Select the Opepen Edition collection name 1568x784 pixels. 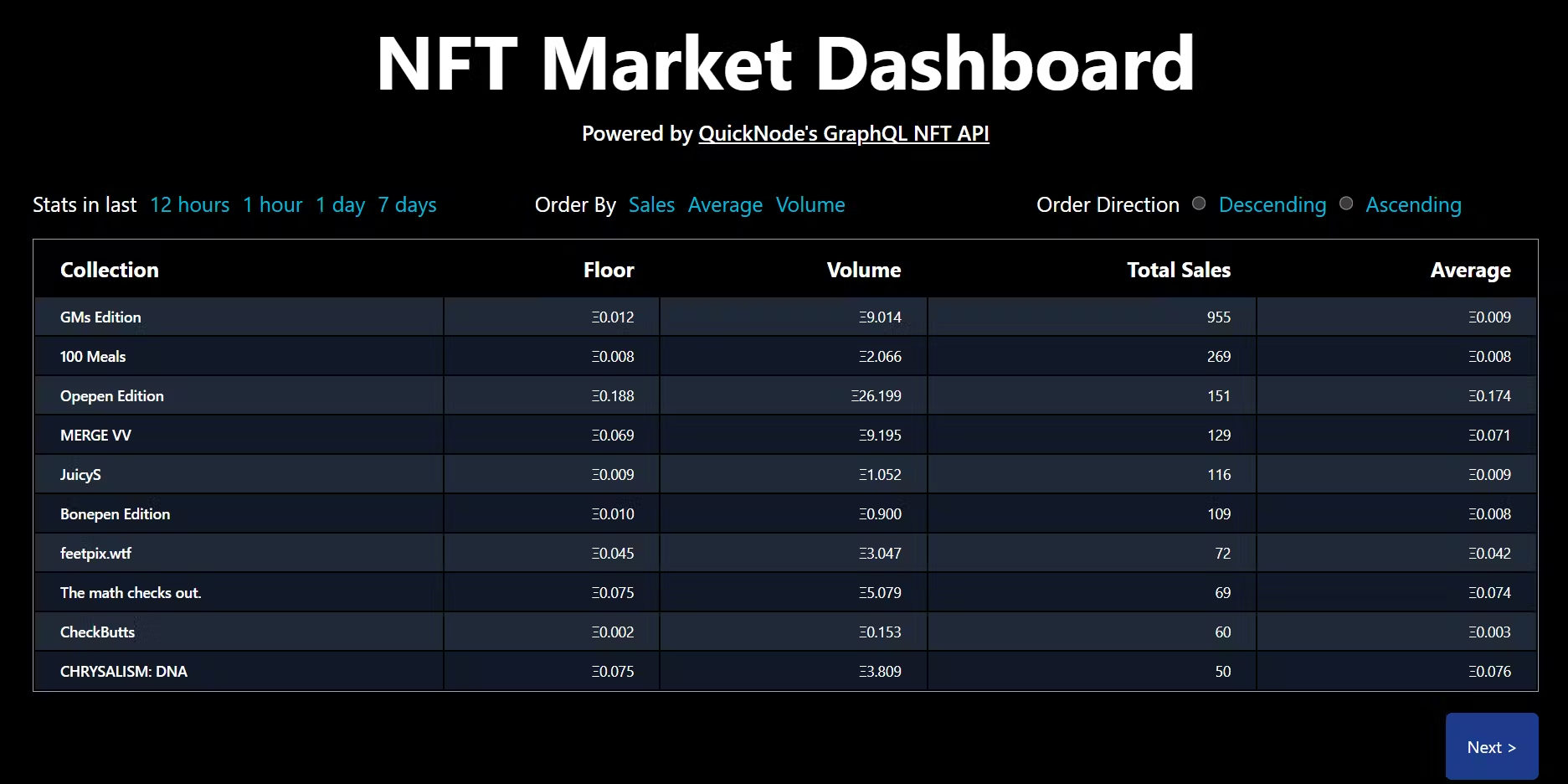(x=112, y=396)
